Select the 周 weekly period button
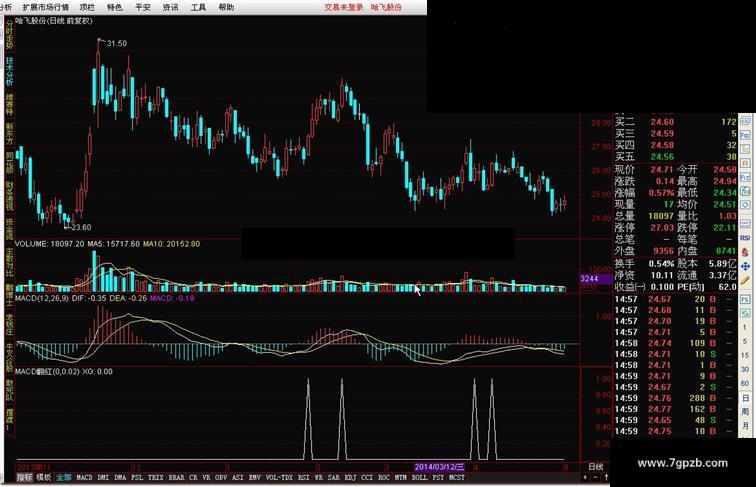The image size is (756, 487). pos(745,412)
